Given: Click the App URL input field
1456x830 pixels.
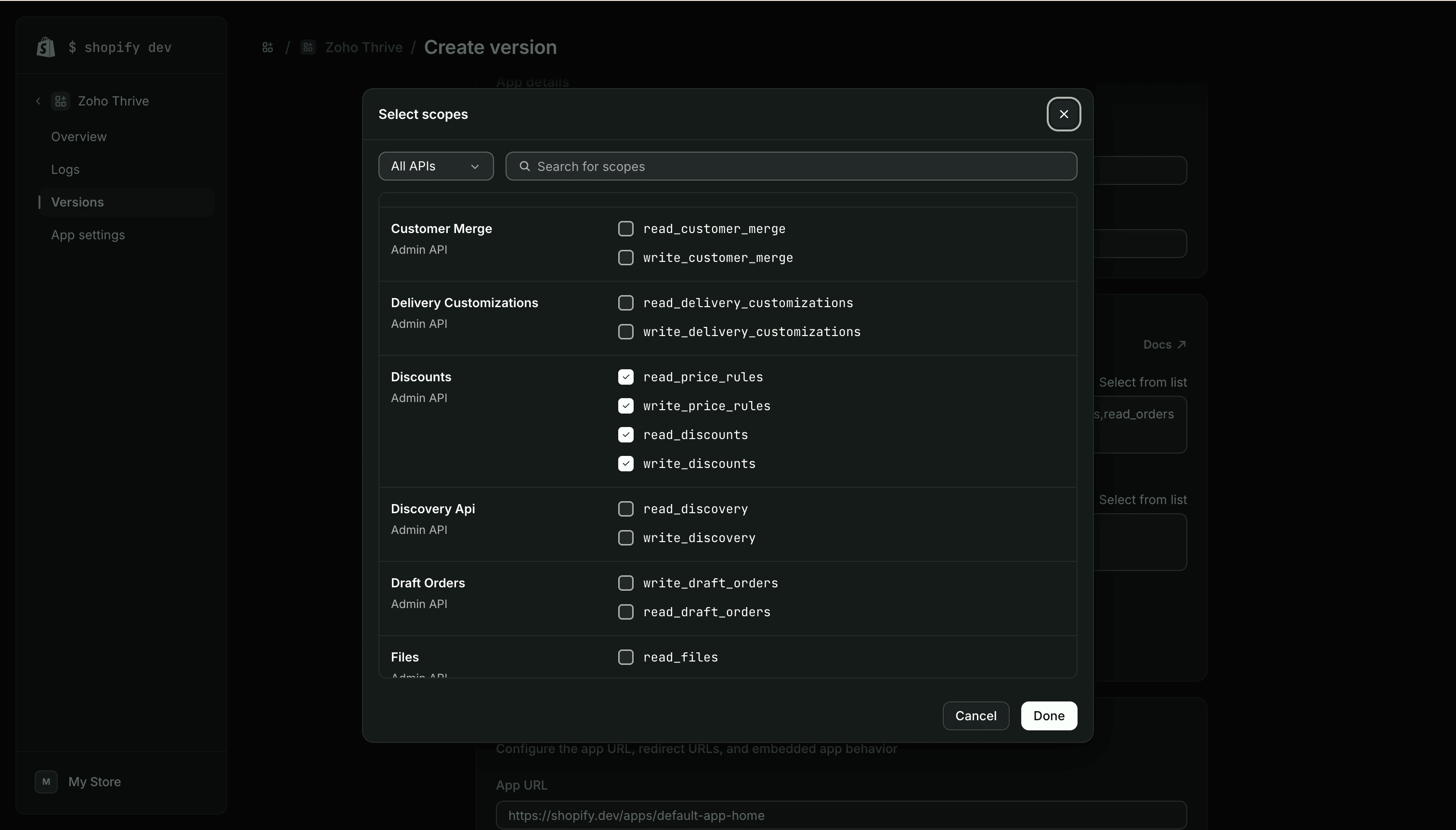Looking at the screenshot, I should [841, 815].
